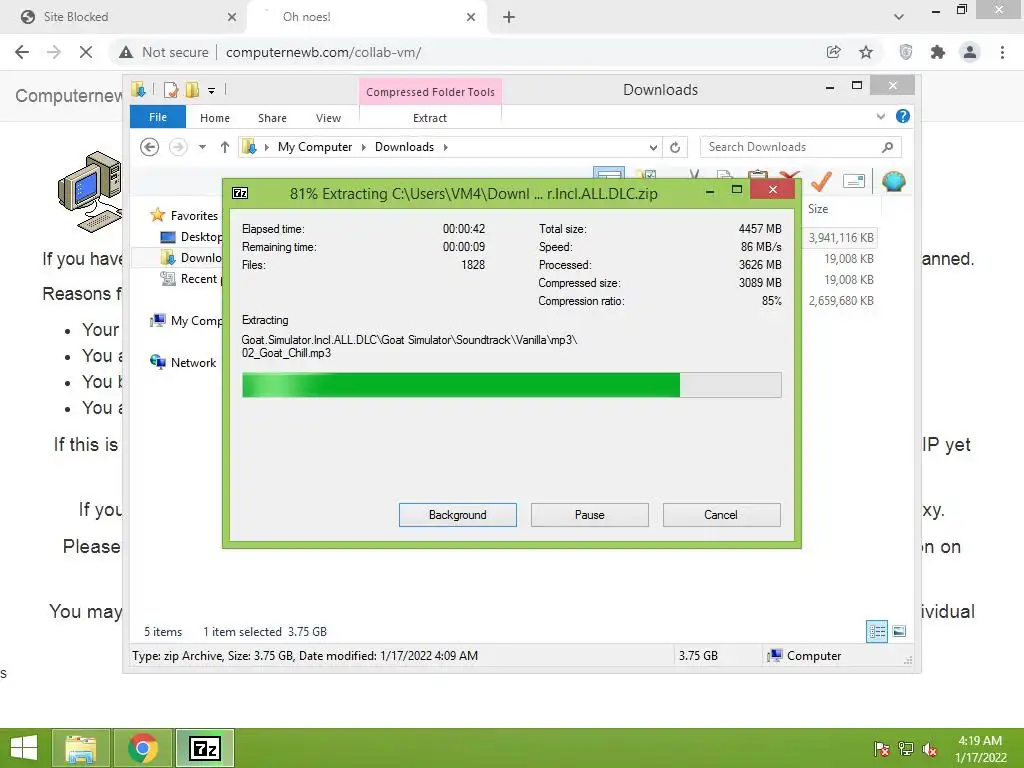The width and height of the screenshot is (1024, 768).
Task: Open Explorer Help question mark
Action: pos(903,116)
